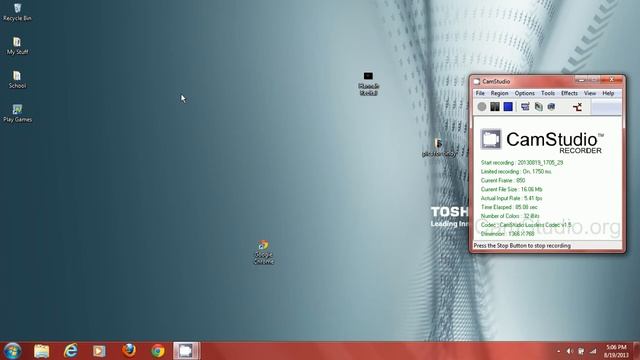Image resolution: width=640 pixels, height=360 pixels.
Task: Stop recording with the blue Stop button
Action: click(x=508, y=107)
